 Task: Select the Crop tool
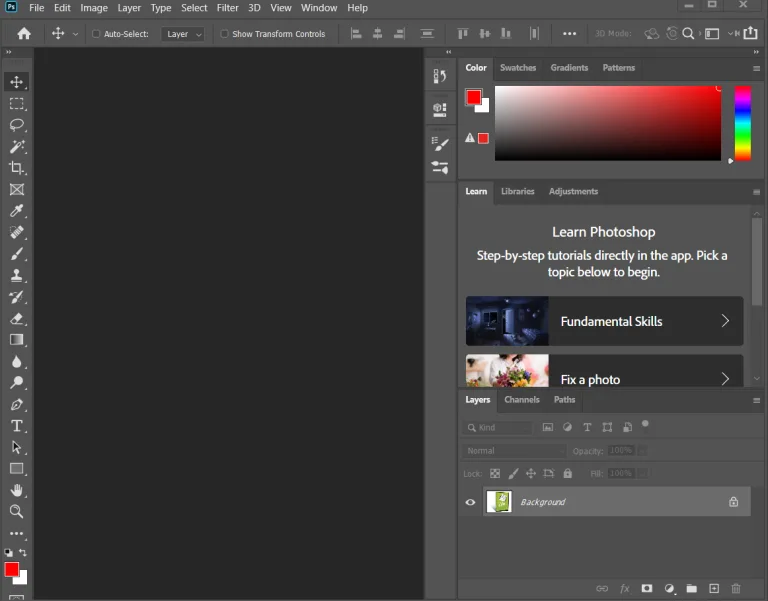(x=17, y=168)
